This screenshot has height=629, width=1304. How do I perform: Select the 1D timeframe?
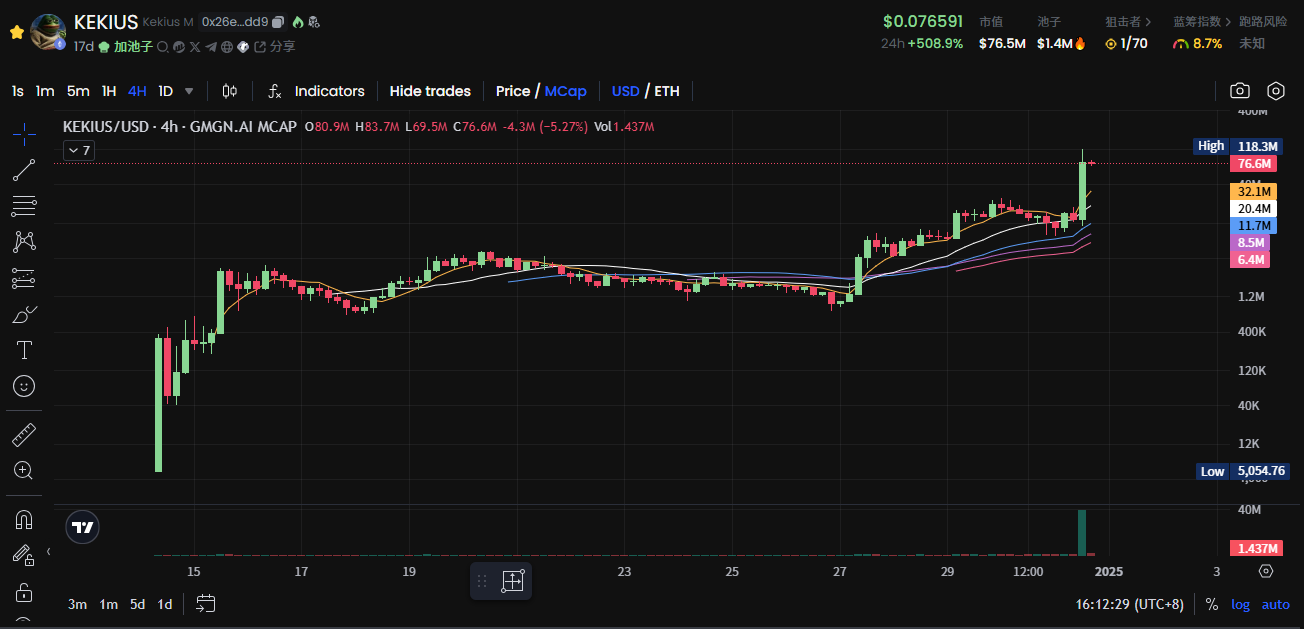[x=165, y=91]
